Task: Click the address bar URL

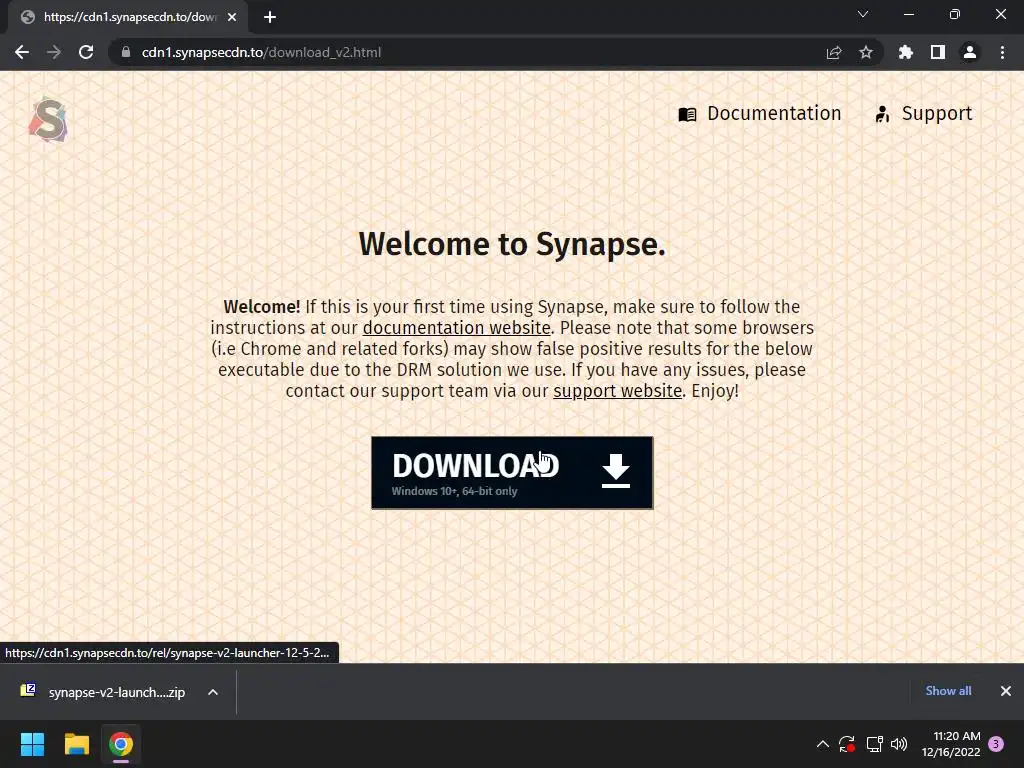Action: pyautogui.click(x=261, y=52)
